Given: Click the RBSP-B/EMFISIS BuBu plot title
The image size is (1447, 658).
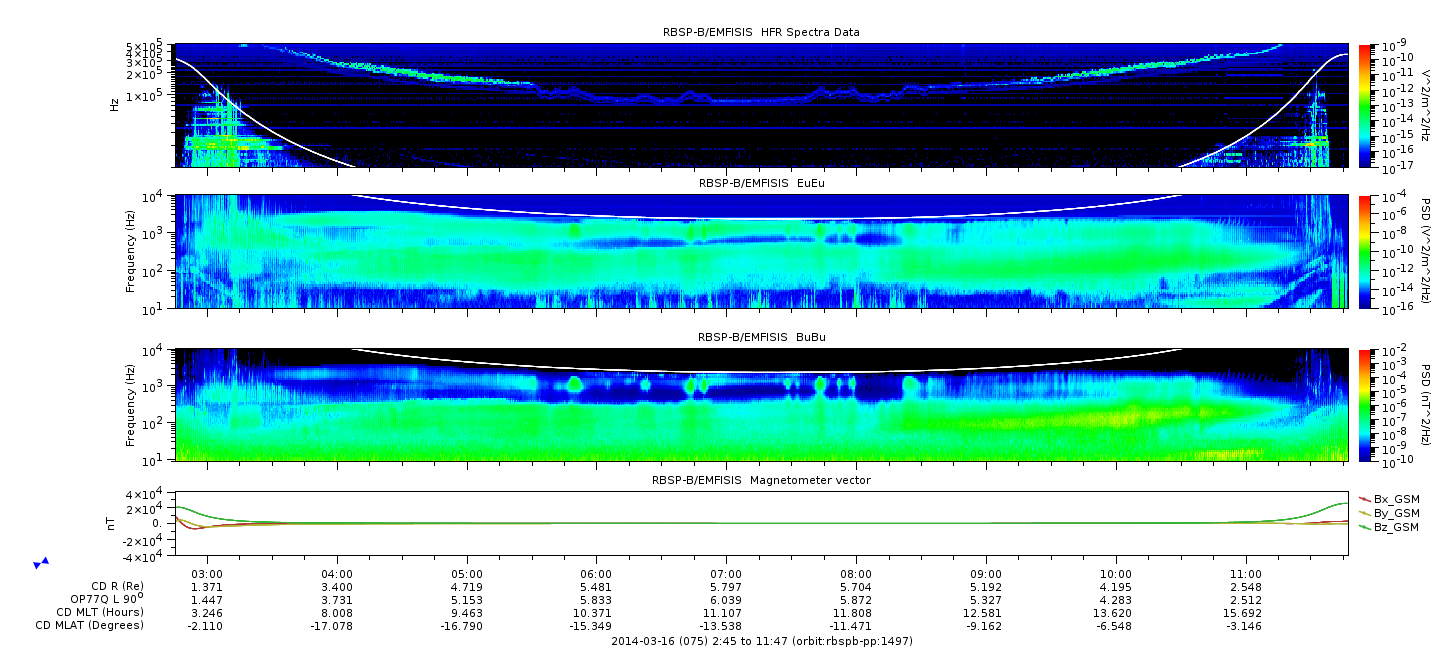Looking at the screenshot, I should point(761,337).
